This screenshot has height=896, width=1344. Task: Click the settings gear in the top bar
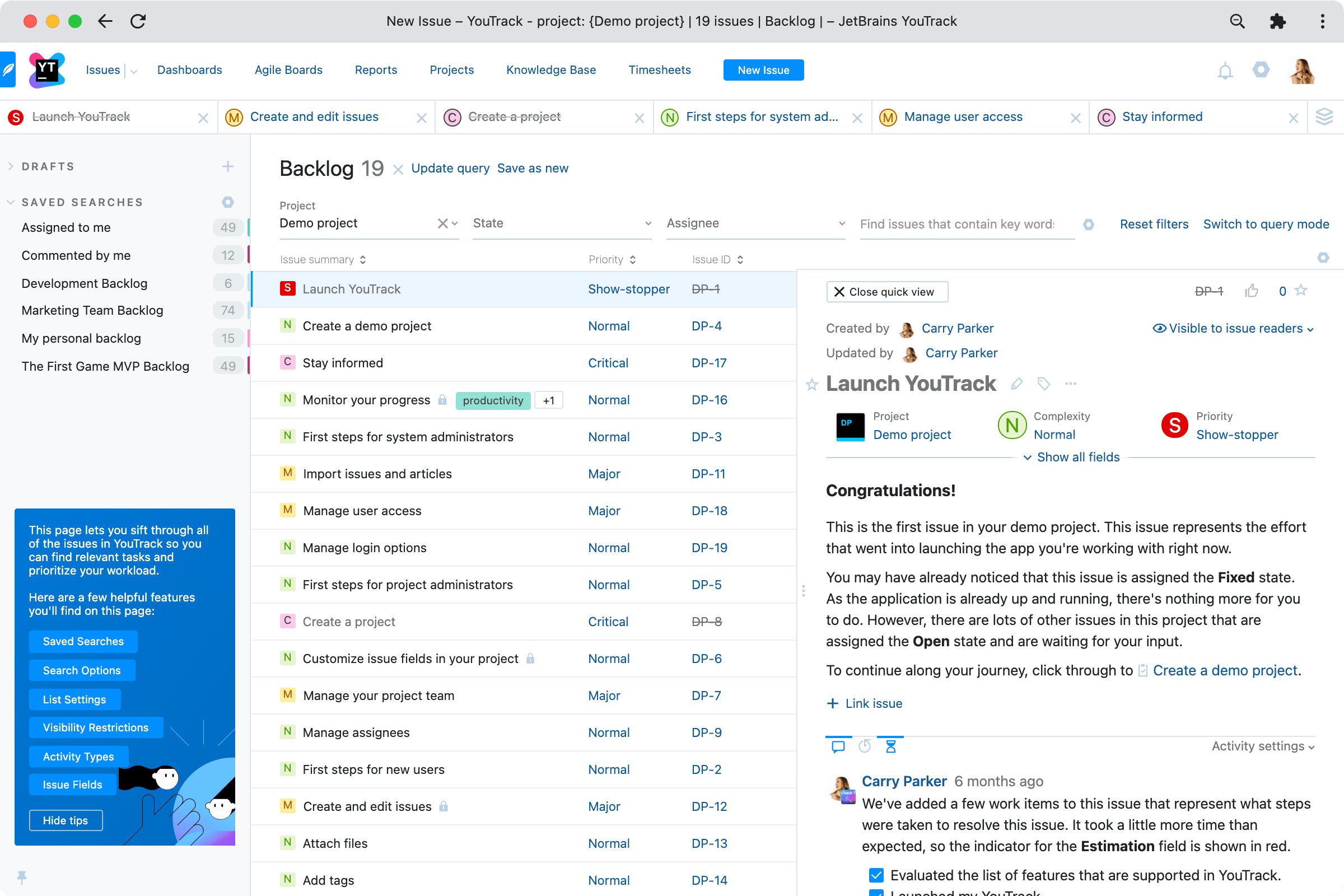point(1262,71)
